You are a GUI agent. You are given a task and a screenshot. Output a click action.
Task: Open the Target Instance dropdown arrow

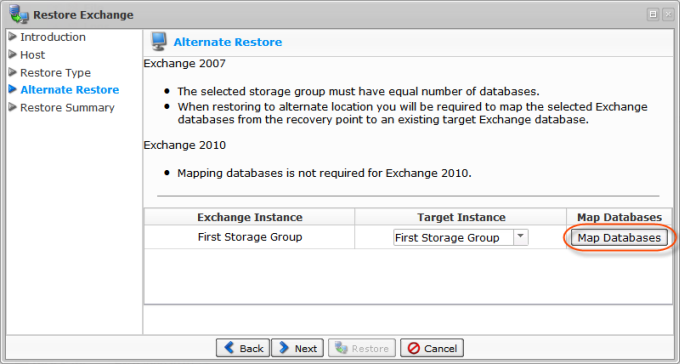click(x=521, y=237)
